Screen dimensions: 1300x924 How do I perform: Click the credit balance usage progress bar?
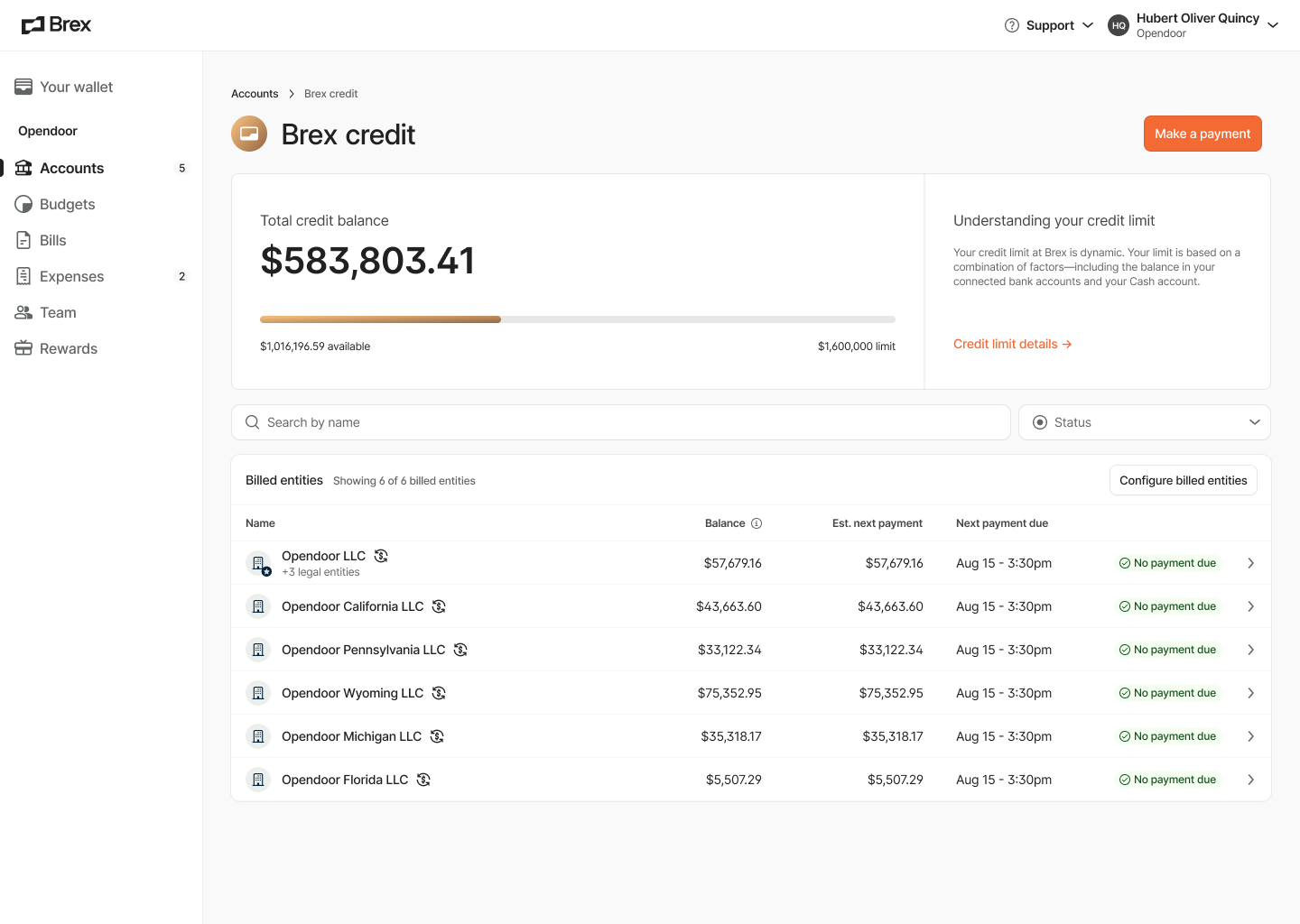click(578, 319)
